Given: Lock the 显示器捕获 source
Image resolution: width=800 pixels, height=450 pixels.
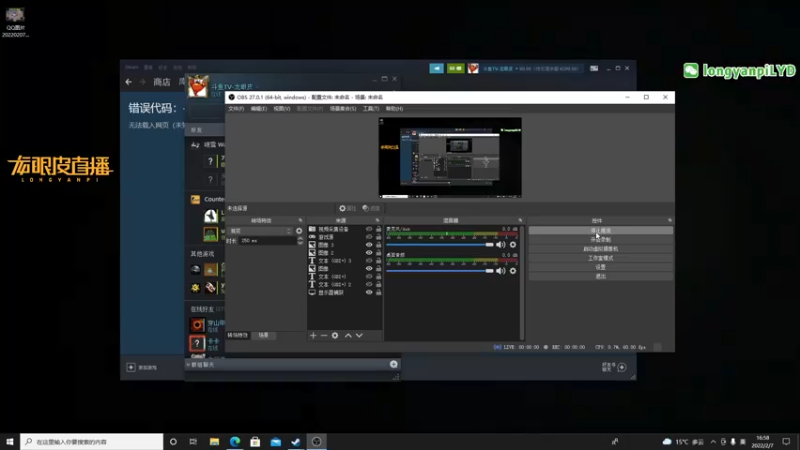Looking at the screenshot, I should pyautogui.click(x=379, y=292).
